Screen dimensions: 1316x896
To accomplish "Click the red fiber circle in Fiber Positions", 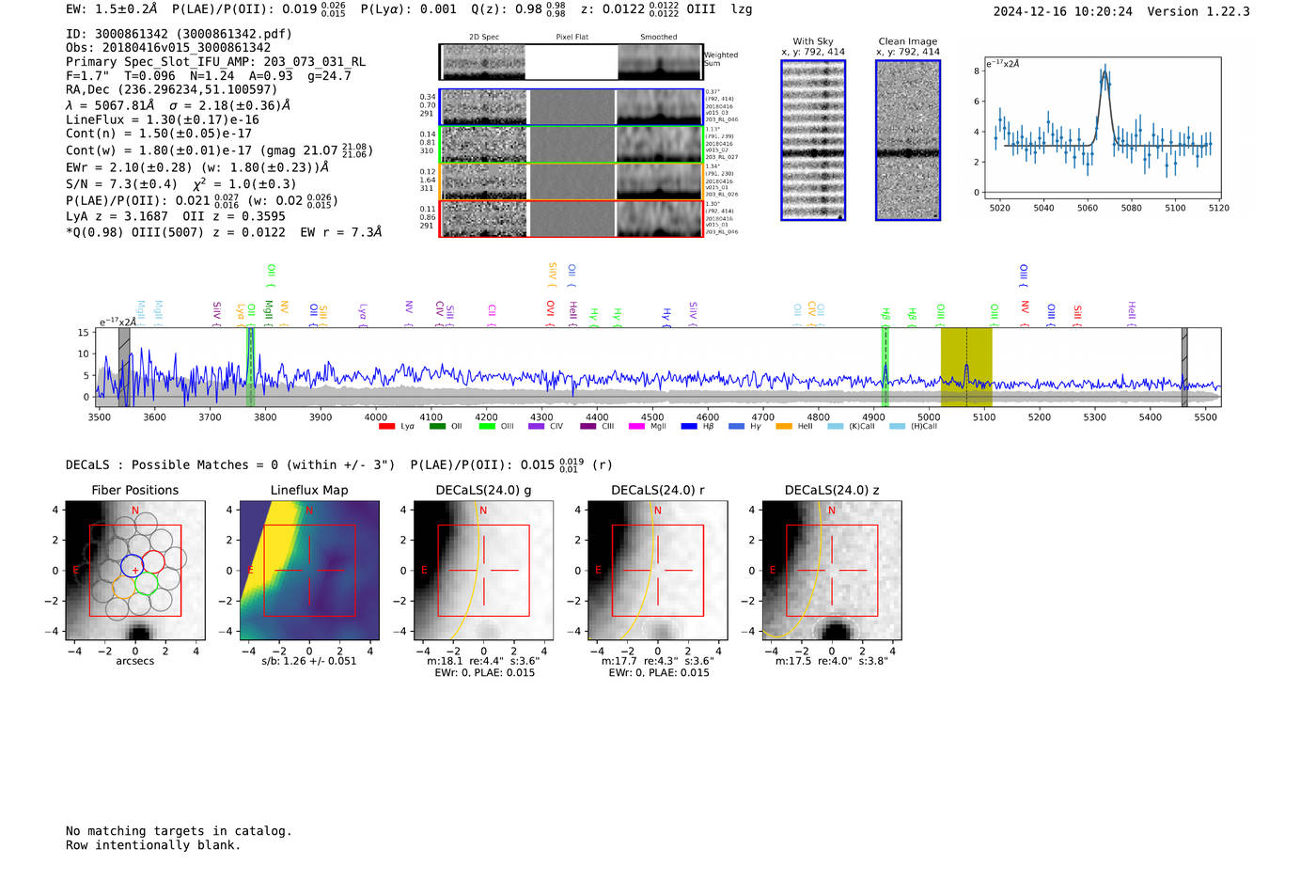I will (x=153, y=561).
